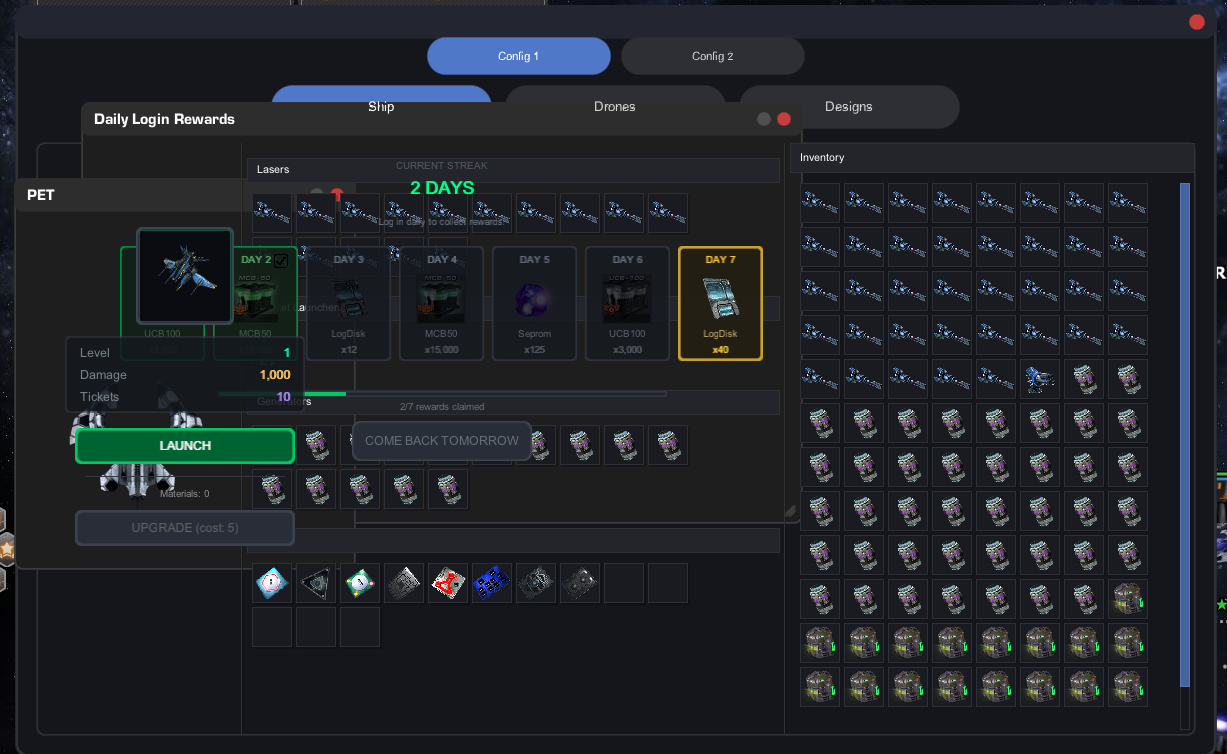This screenshot has width=1227, height=754.
Task: Launch the PET with the green LAUNCH button
Action: tap(185, 446)
